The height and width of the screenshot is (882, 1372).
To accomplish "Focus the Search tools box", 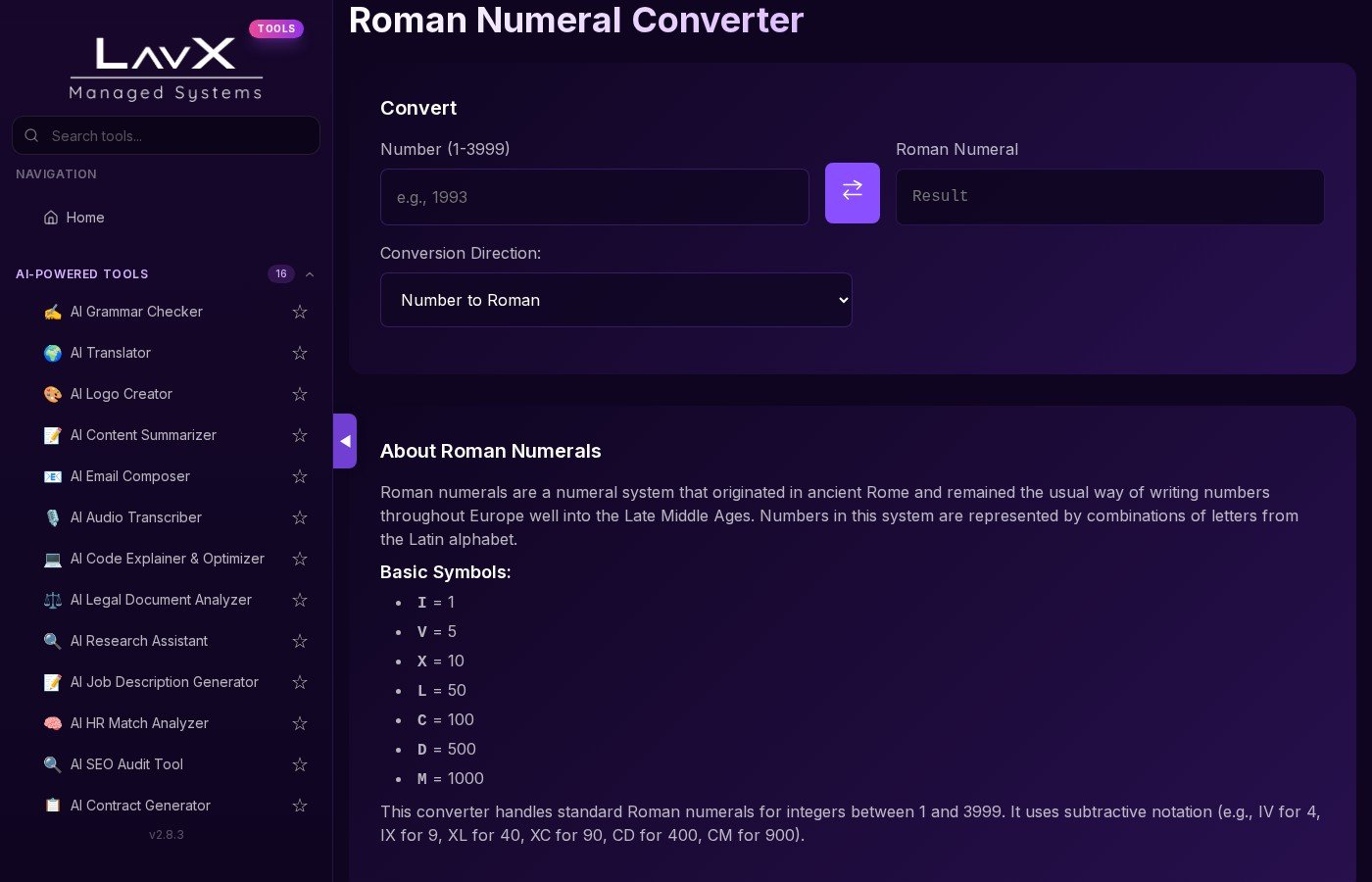I will point(176,136).
